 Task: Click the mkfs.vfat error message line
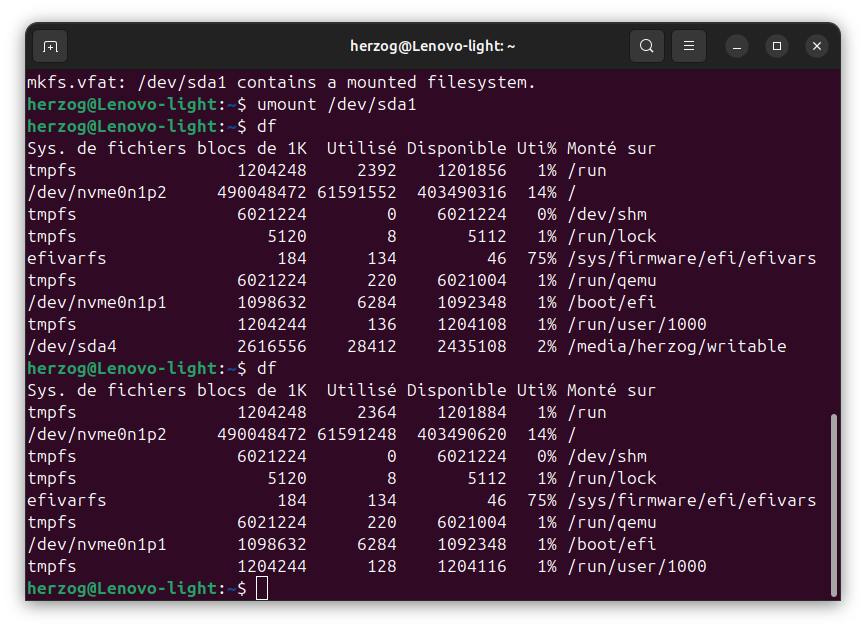point(281,82)
